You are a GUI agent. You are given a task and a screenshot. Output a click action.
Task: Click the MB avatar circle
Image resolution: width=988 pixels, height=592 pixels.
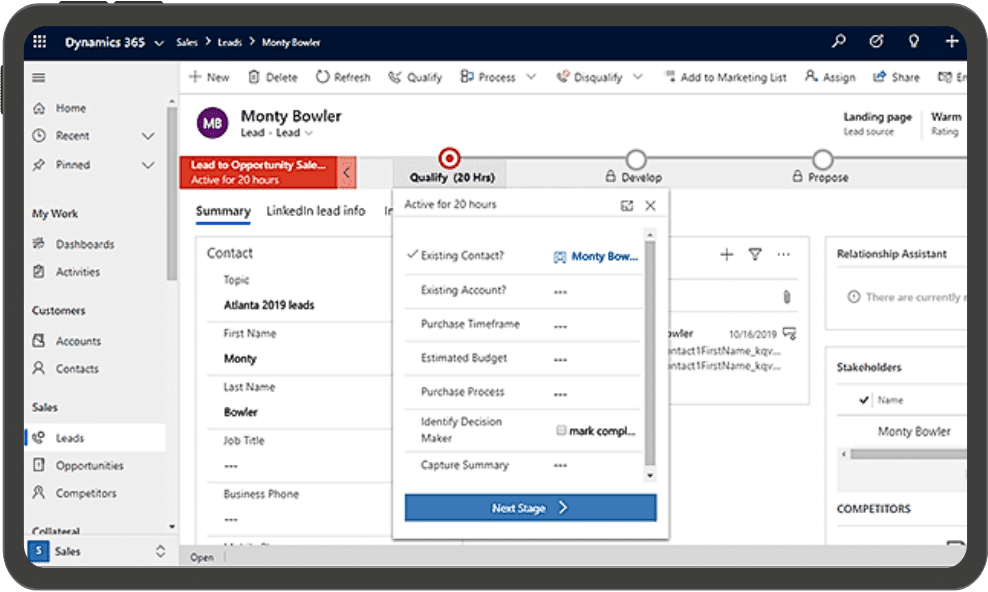click(212, 123)
